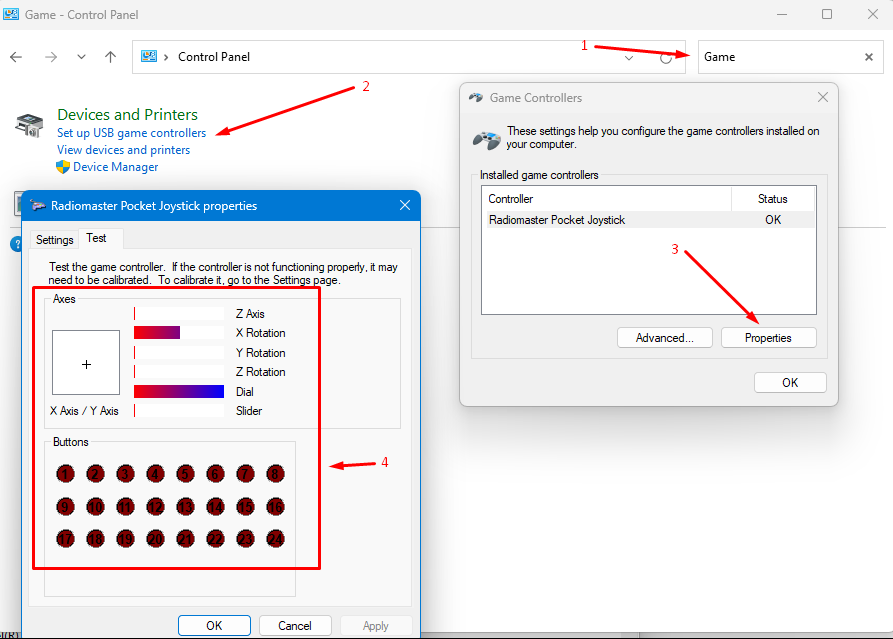Click the Up one level arrow

click(111, 57)
